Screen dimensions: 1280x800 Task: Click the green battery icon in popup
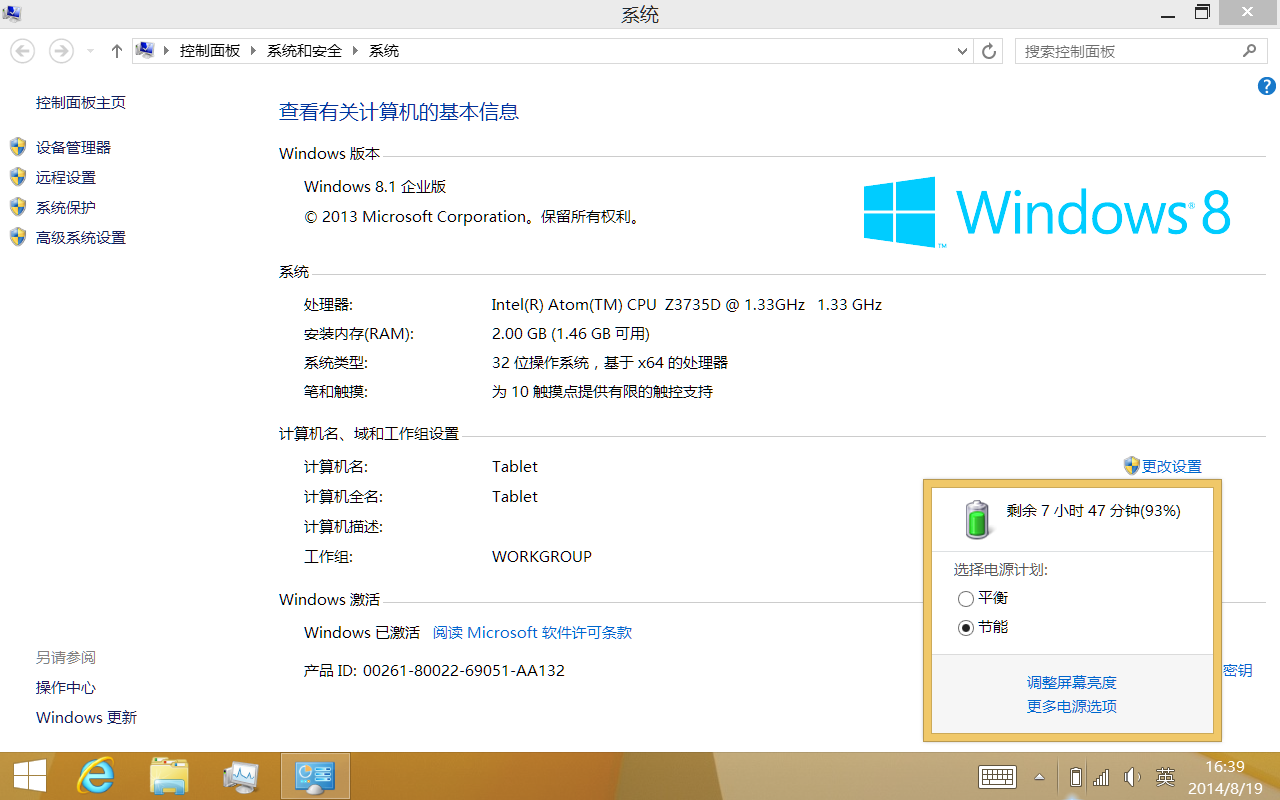point(977,520)
